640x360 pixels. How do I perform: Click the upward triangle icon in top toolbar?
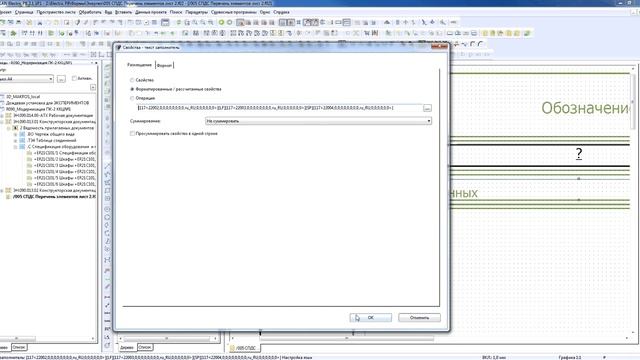(387, 22)
